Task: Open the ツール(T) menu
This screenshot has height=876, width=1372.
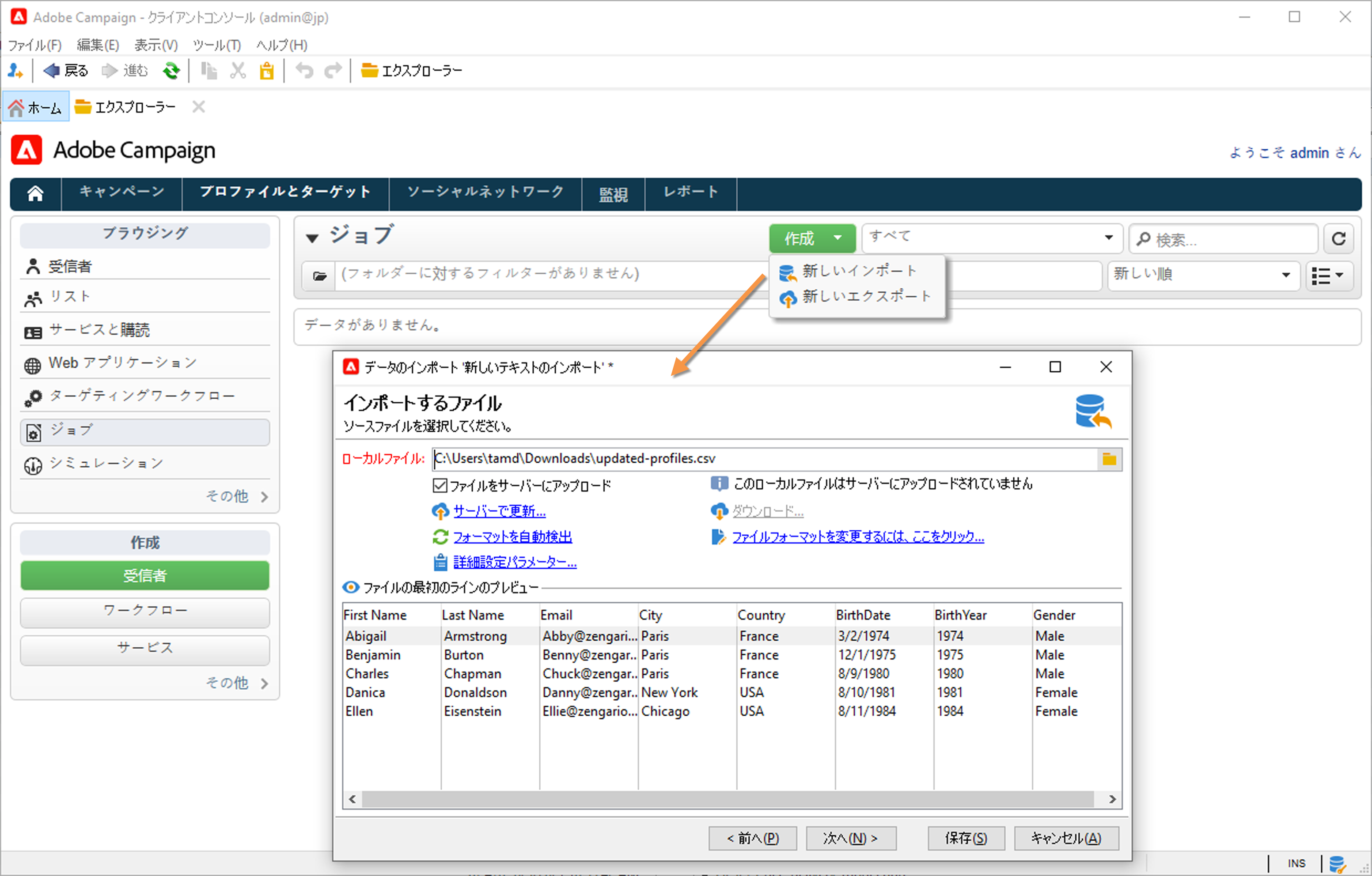Action: (216, 45)
